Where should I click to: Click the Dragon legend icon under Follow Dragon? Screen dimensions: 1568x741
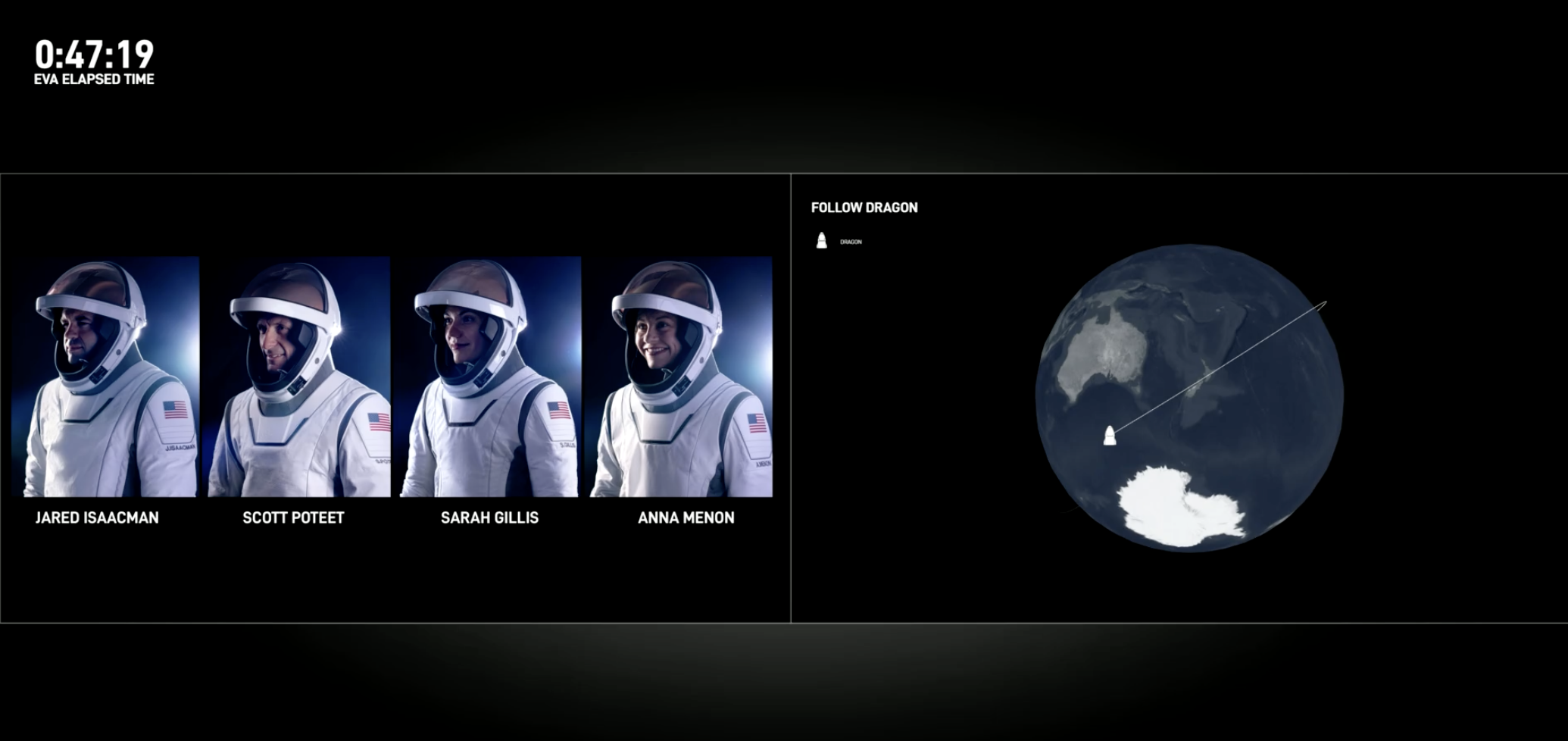coord(821,242)
